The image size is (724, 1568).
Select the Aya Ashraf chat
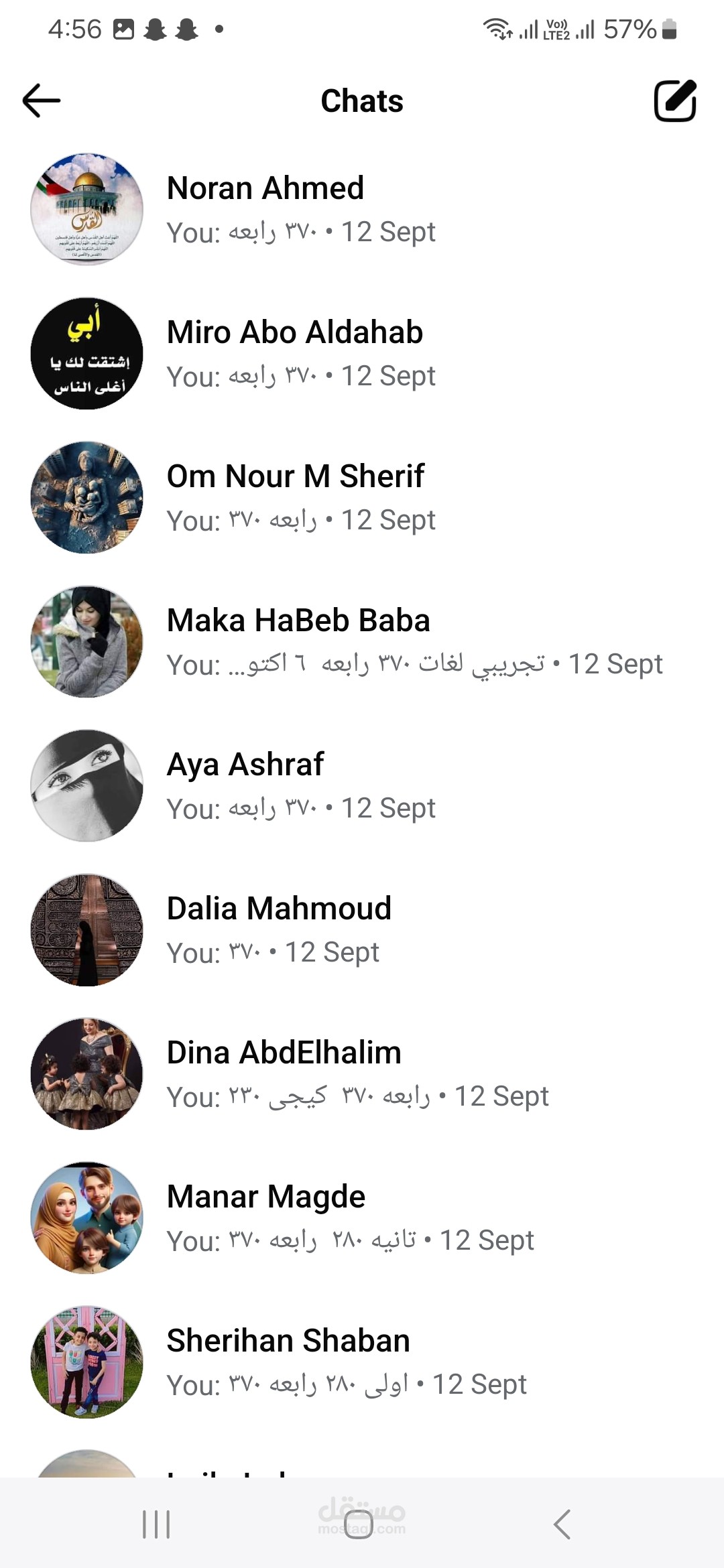click(x=362, y=785)
